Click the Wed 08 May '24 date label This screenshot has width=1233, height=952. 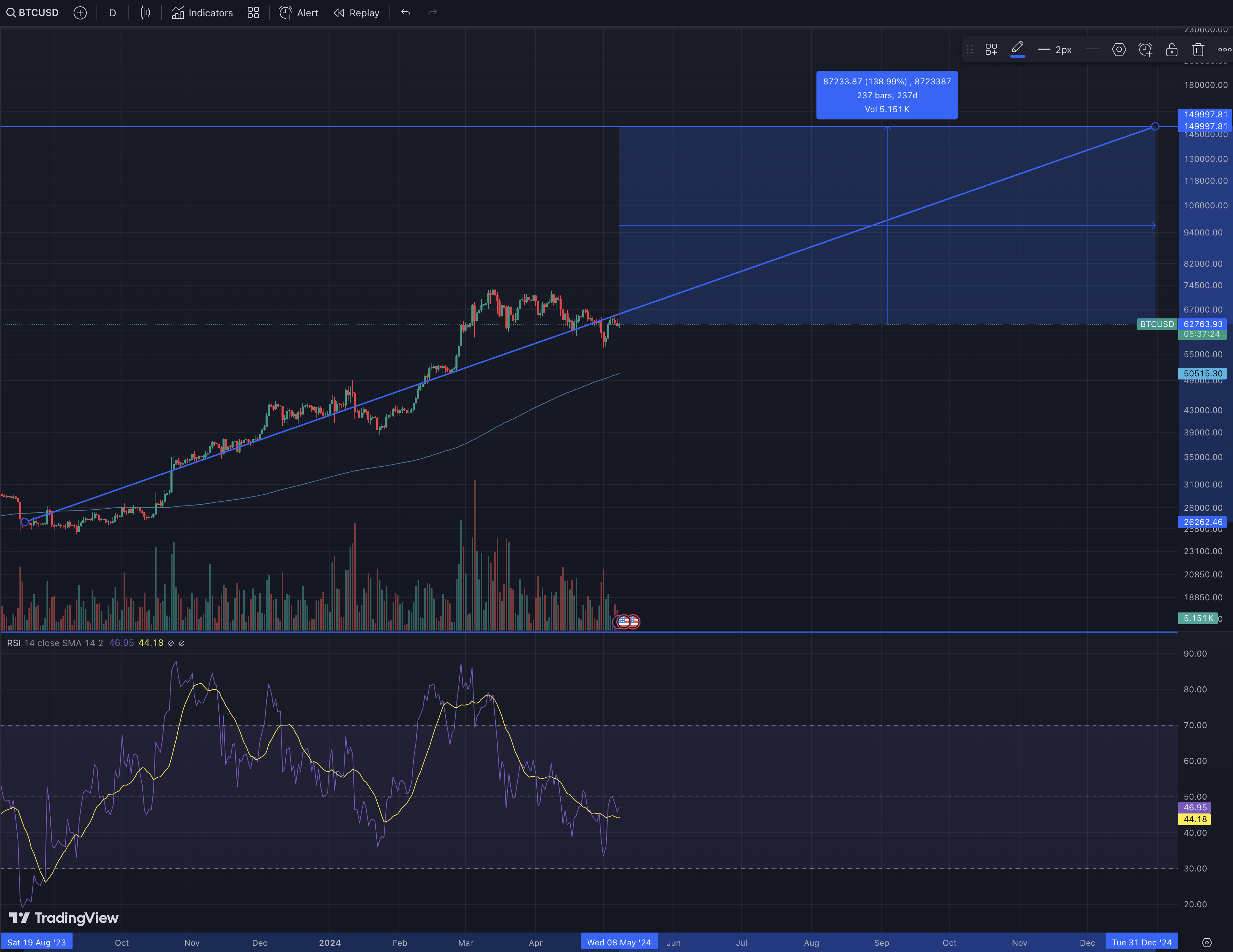point(619,942)
